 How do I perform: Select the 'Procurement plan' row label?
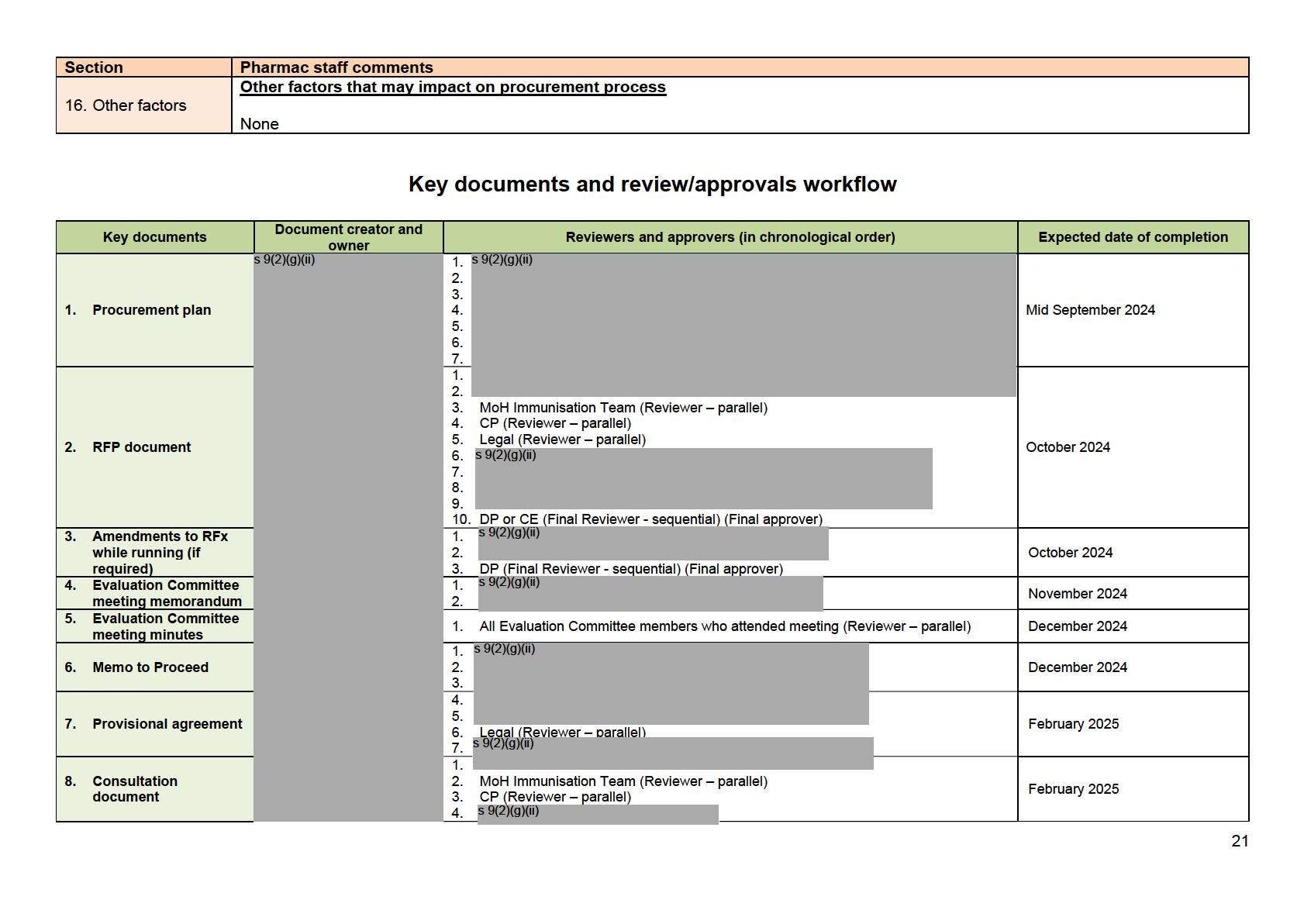click(x=151, y=310)
